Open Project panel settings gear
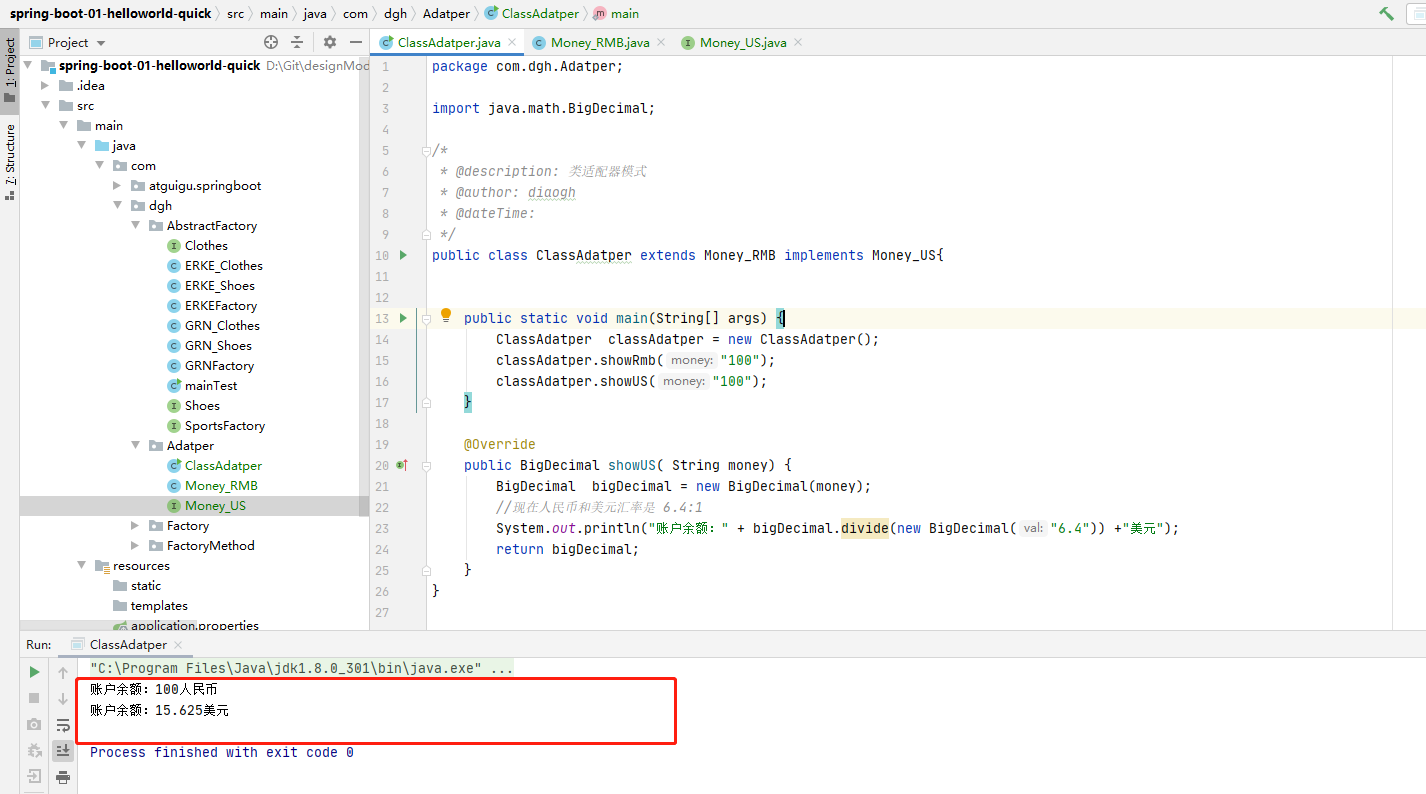The image size is (1426, 794). pyautogui.click(x=330, y=42)
